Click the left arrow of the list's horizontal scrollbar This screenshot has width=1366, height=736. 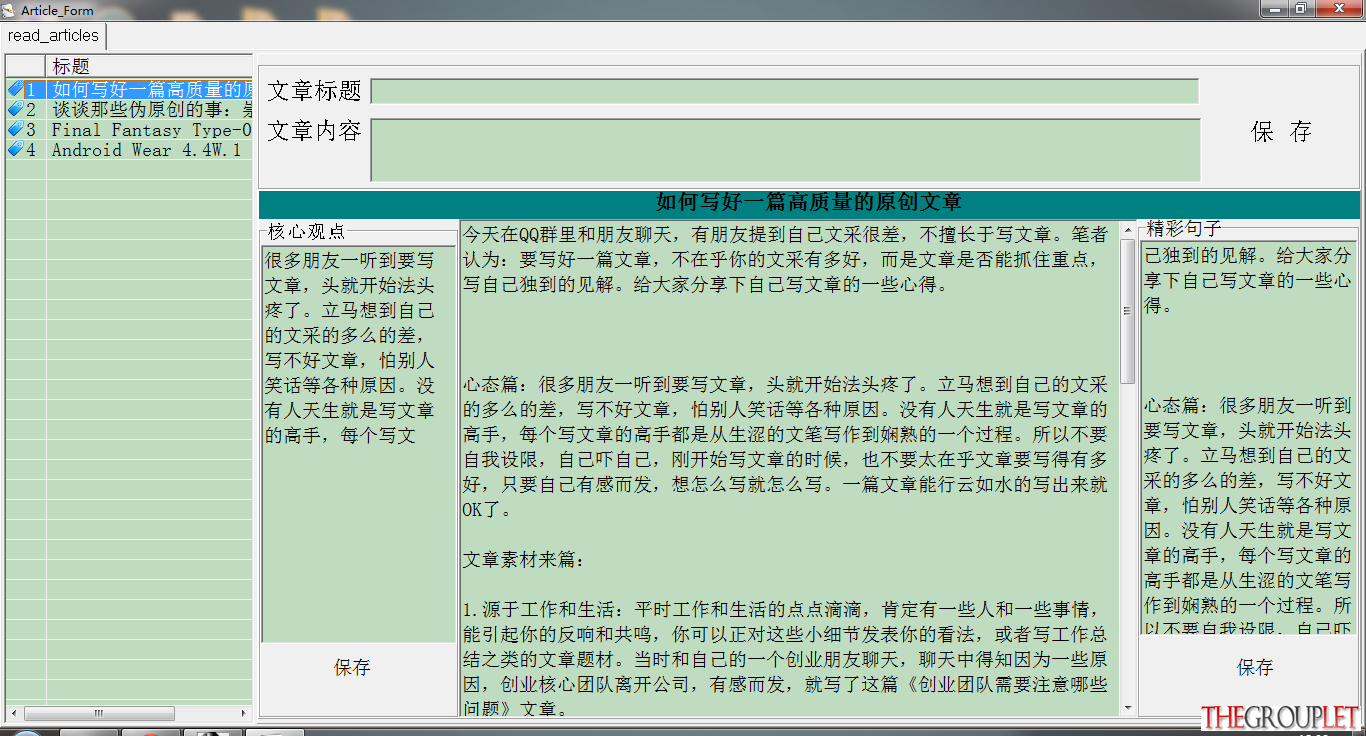coord(13,714)
